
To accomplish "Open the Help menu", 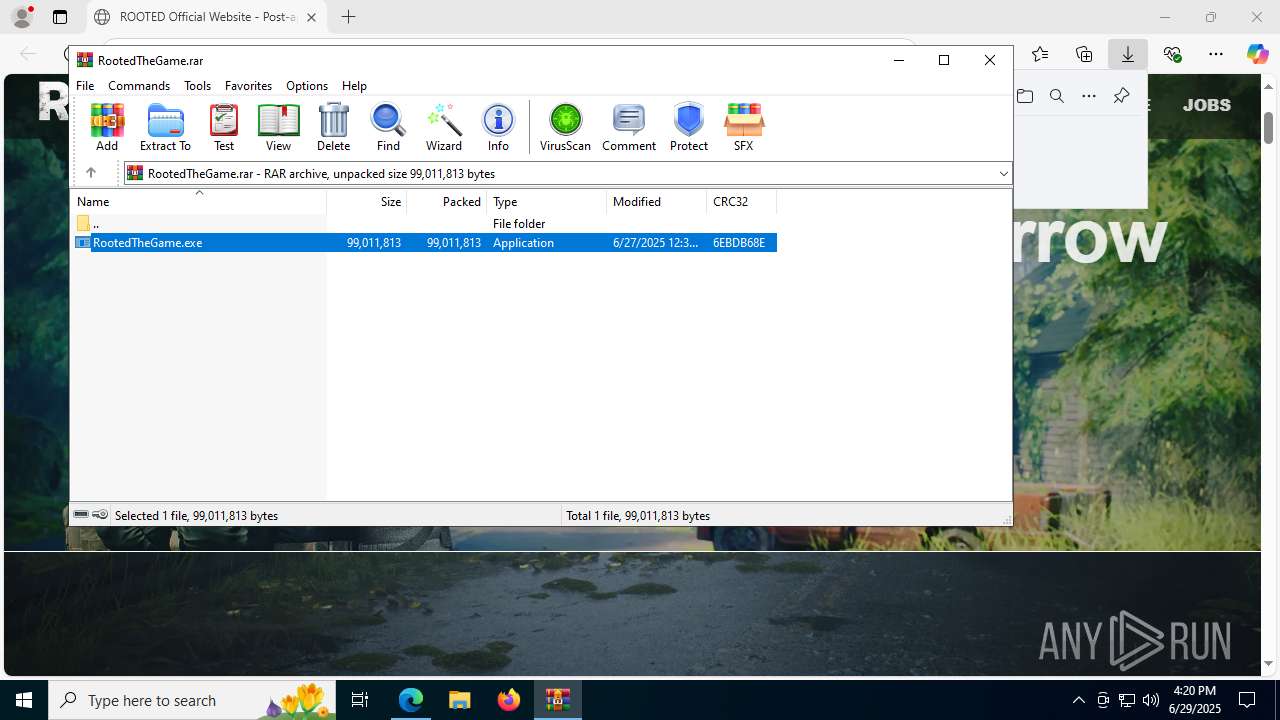I will click(354, 86).
